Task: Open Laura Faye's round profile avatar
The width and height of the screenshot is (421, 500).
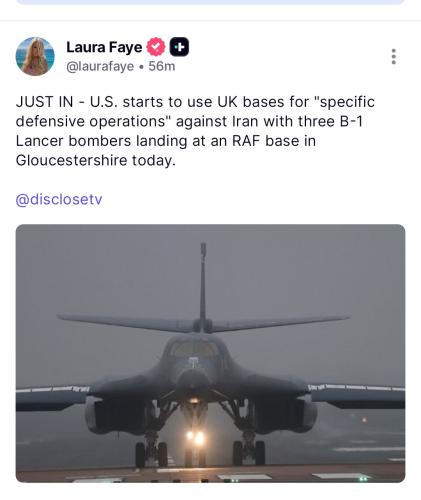Action: pyautogui.click(x=35, y=56)
